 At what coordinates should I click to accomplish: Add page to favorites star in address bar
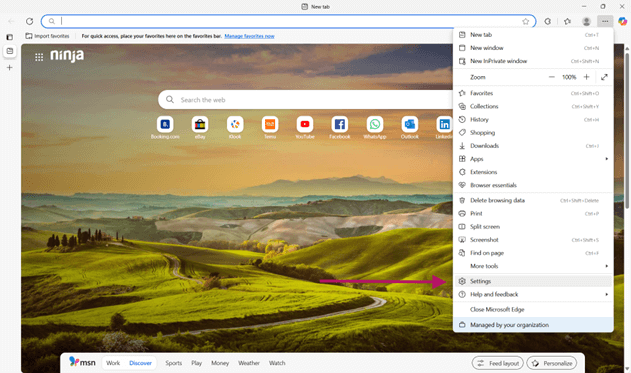coord(526,21)
